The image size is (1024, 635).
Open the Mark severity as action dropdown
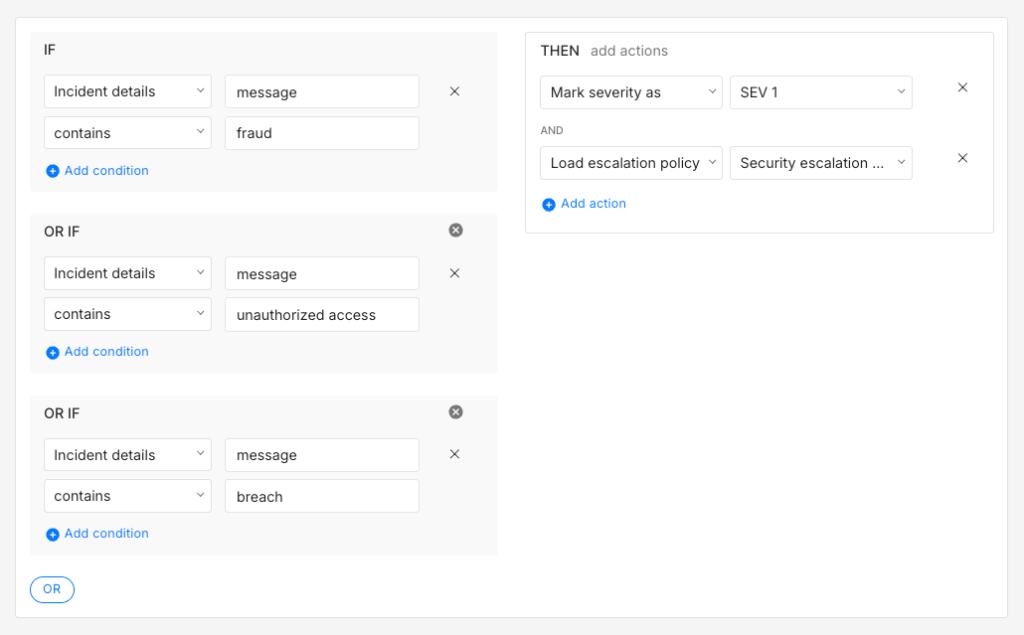(631, 92)
